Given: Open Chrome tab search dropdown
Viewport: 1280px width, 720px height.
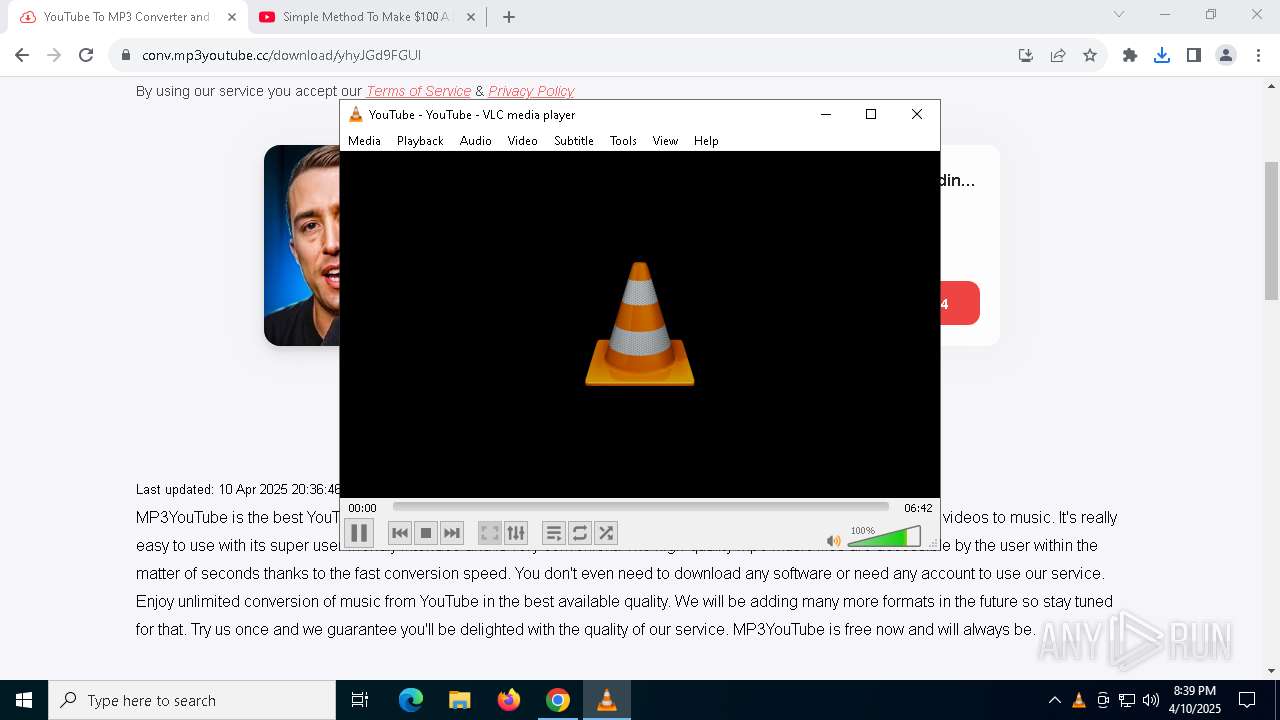Looking at the screenshot, I should tap(1119, 15).
